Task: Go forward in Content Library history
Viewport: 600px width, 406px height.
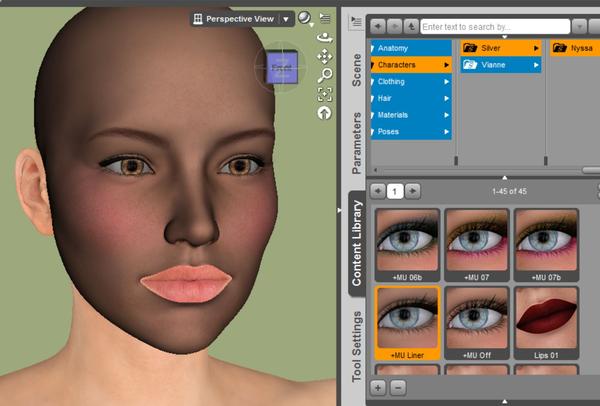Action: point(395,27)
